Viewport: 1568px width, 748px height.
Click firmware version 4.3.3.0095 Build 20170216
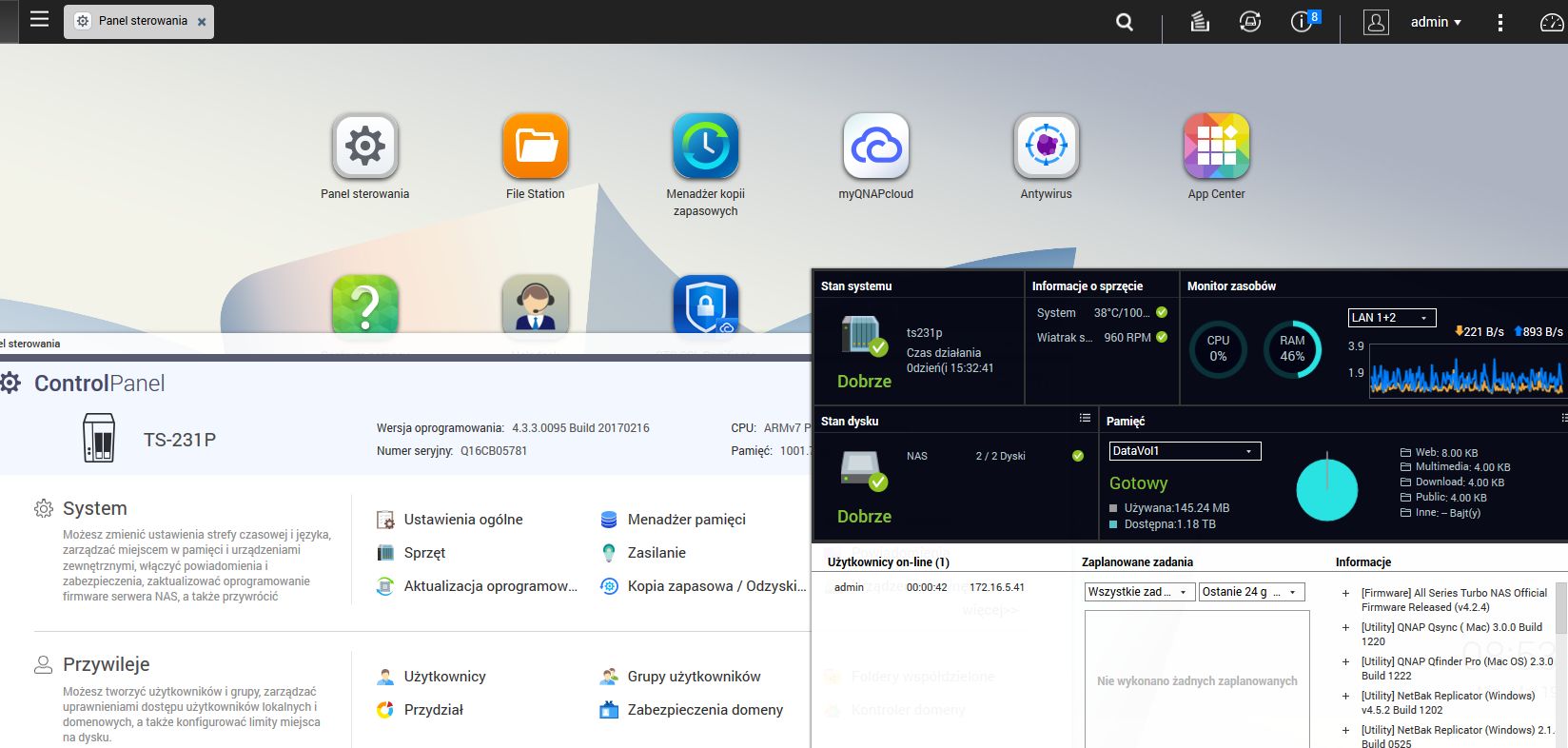(x=580, y=428)
